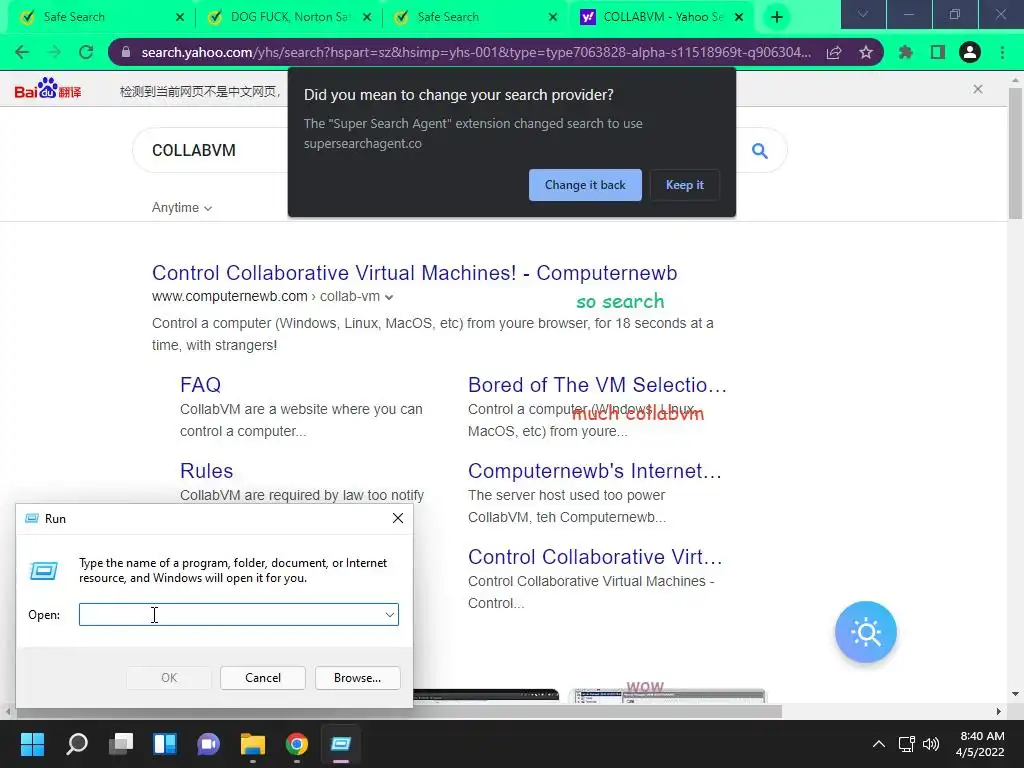Dismiss the Baidu translate bar
1024x768 pixels.
978,89
